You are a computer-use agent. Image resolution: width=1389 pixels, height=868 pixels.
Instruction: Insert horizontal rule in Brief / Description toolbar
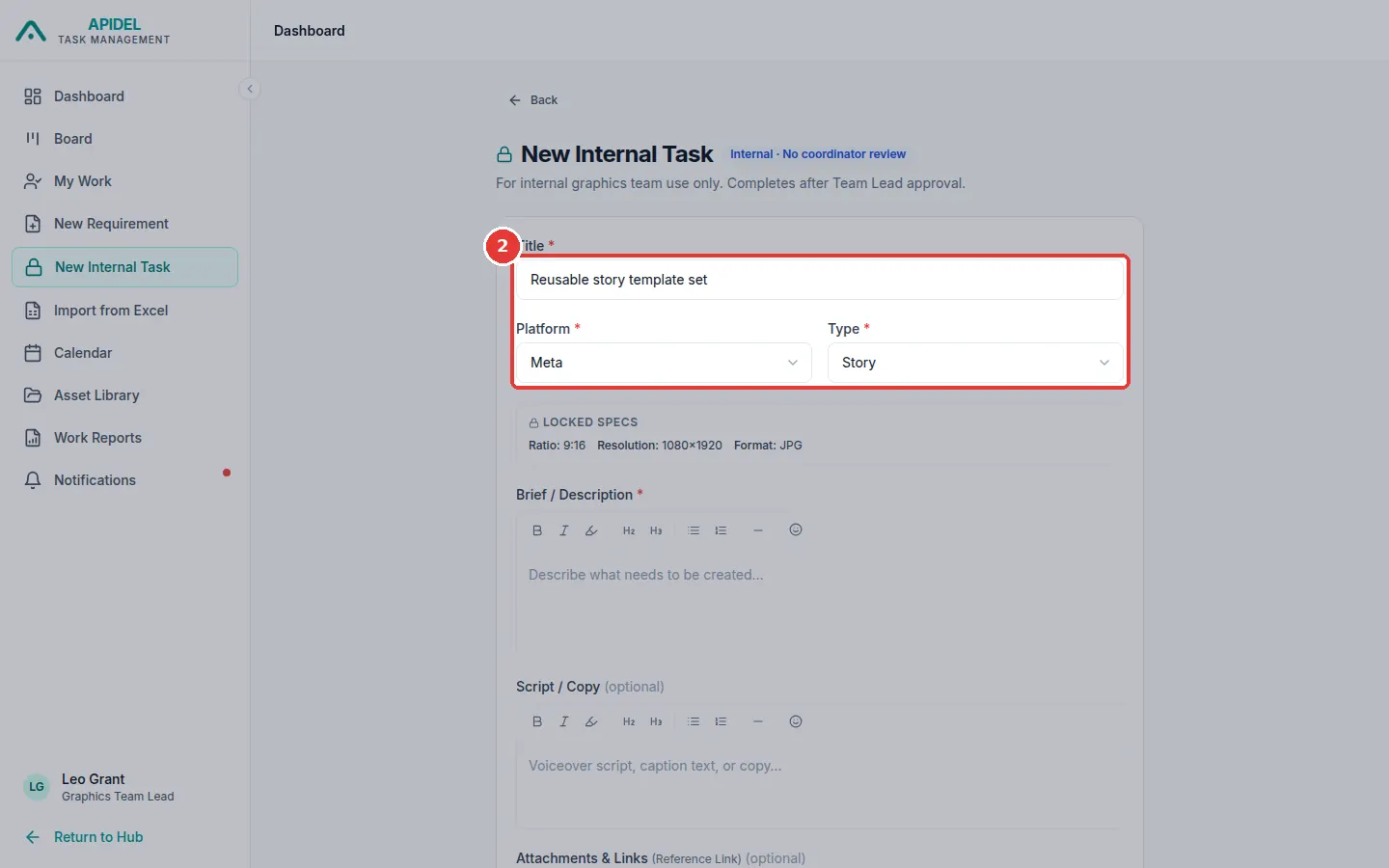click(x=758, y=530)
